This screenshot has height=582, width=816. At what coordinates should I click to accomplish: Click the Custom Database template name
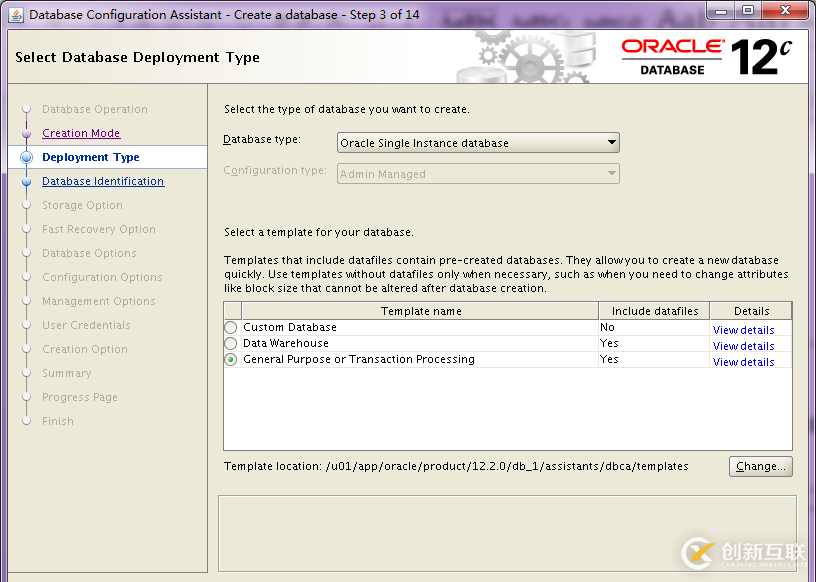[x=290, y=327]
